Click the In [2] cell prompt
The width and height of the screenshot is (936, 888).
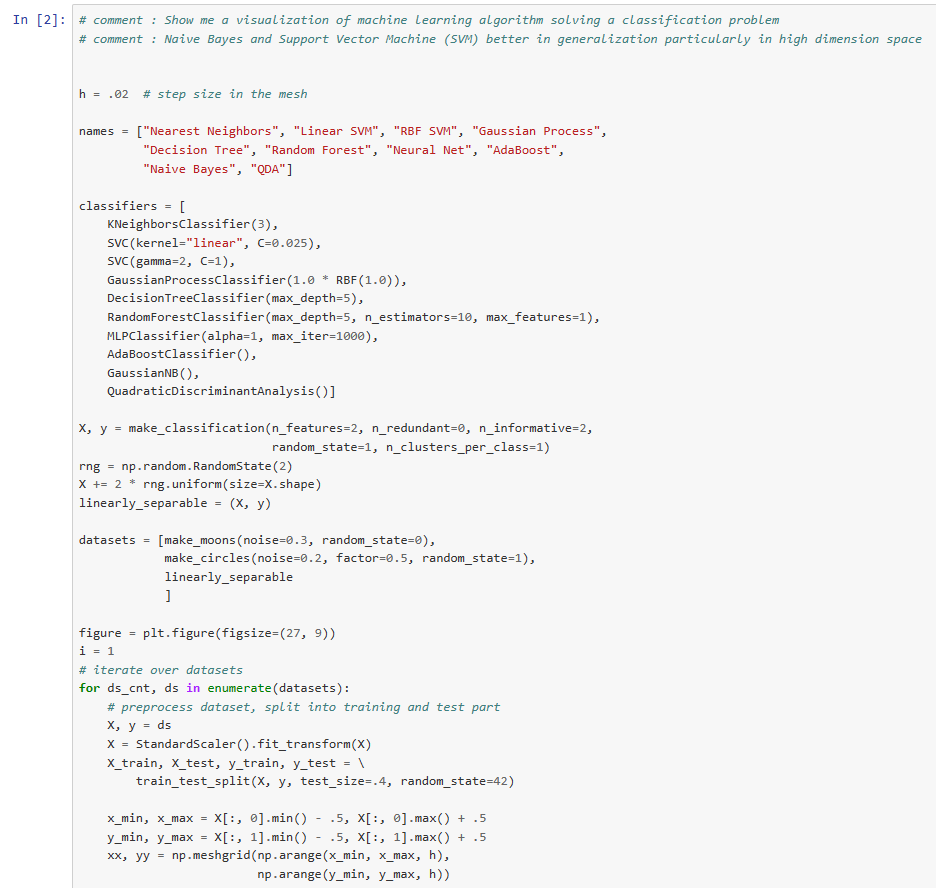(x=38, y=20)
